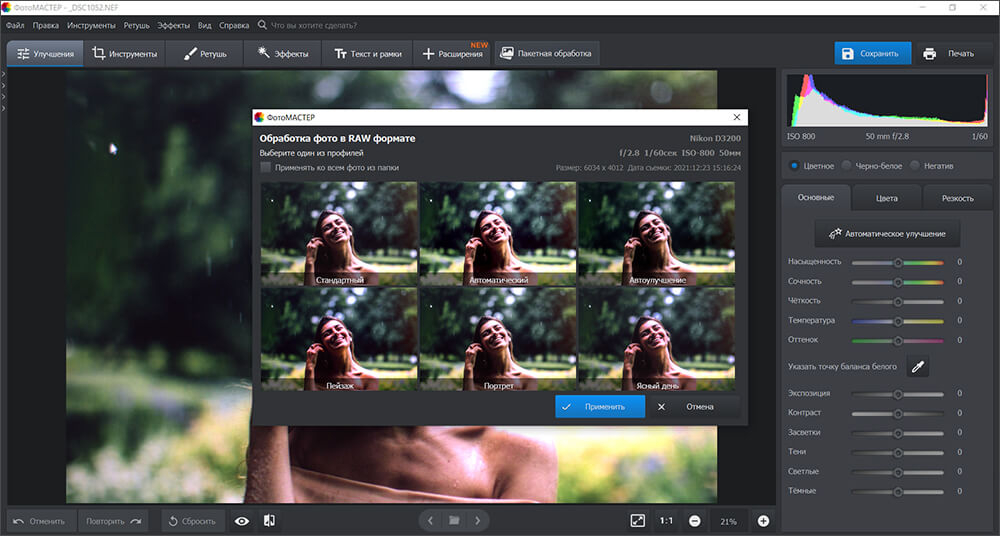Click the Экспозиция slider handle
The image size is (1000, 536).
[897, 394]
